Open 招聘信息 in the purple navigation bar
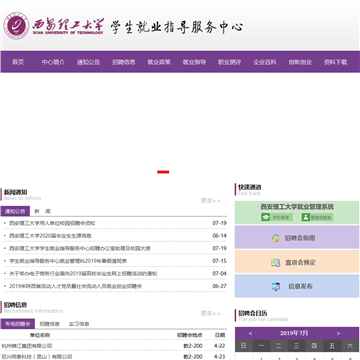 pyautogui.click(x=124, y=62)
